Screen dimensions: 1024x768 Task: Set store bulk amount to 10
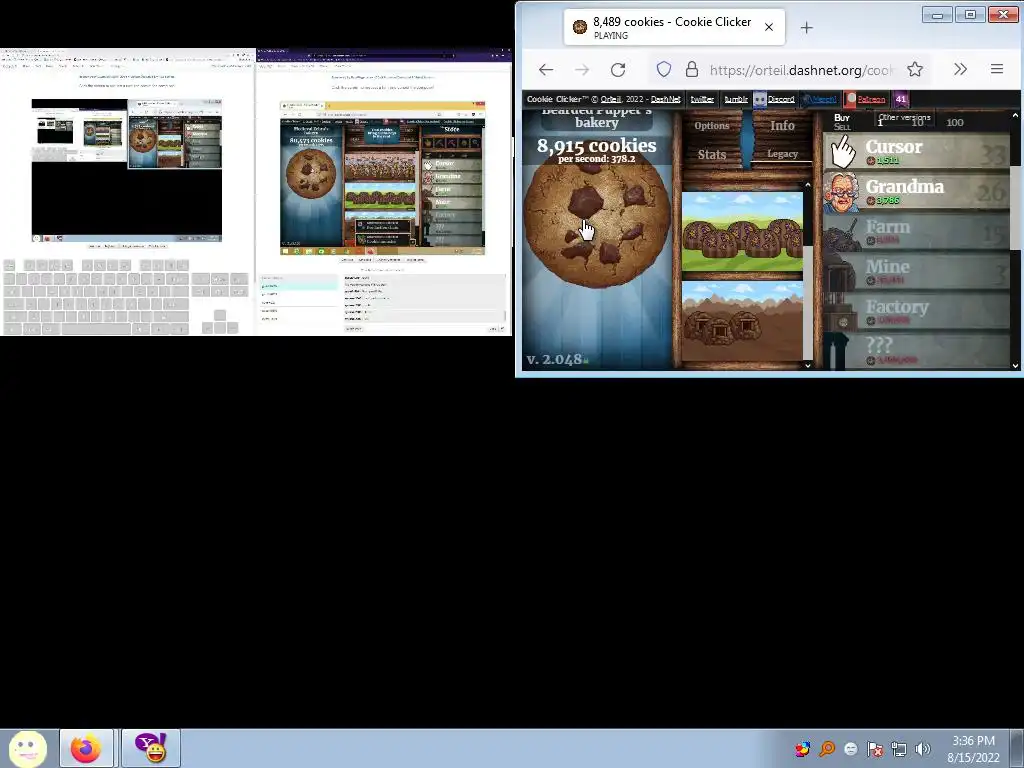[x=918, y=123]
